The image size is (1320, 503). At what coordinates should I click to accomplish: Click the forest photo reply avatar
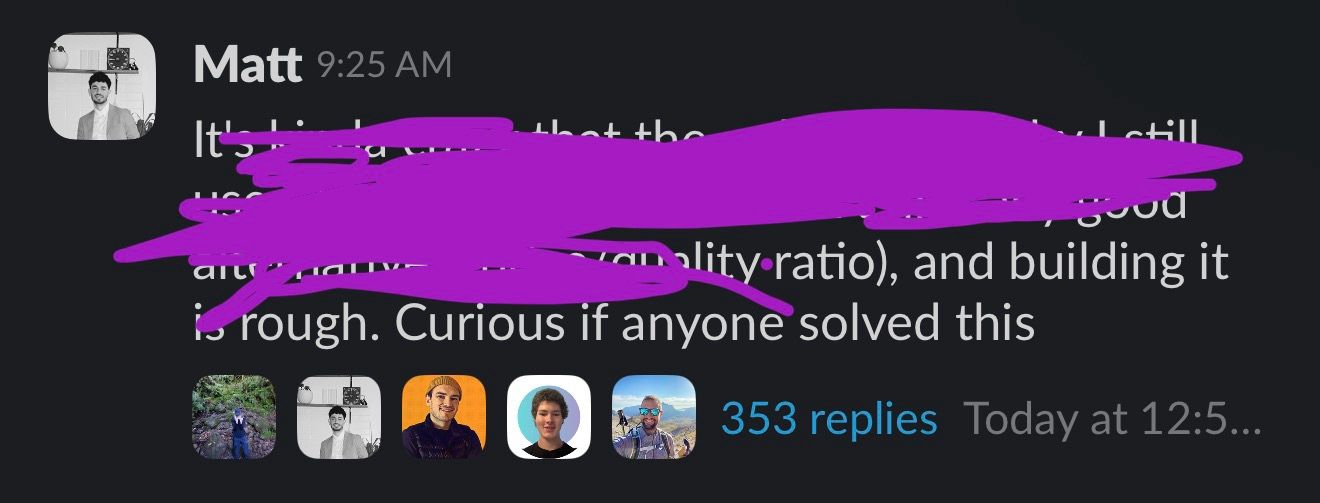pyautogui.click(x=234, y=417)
